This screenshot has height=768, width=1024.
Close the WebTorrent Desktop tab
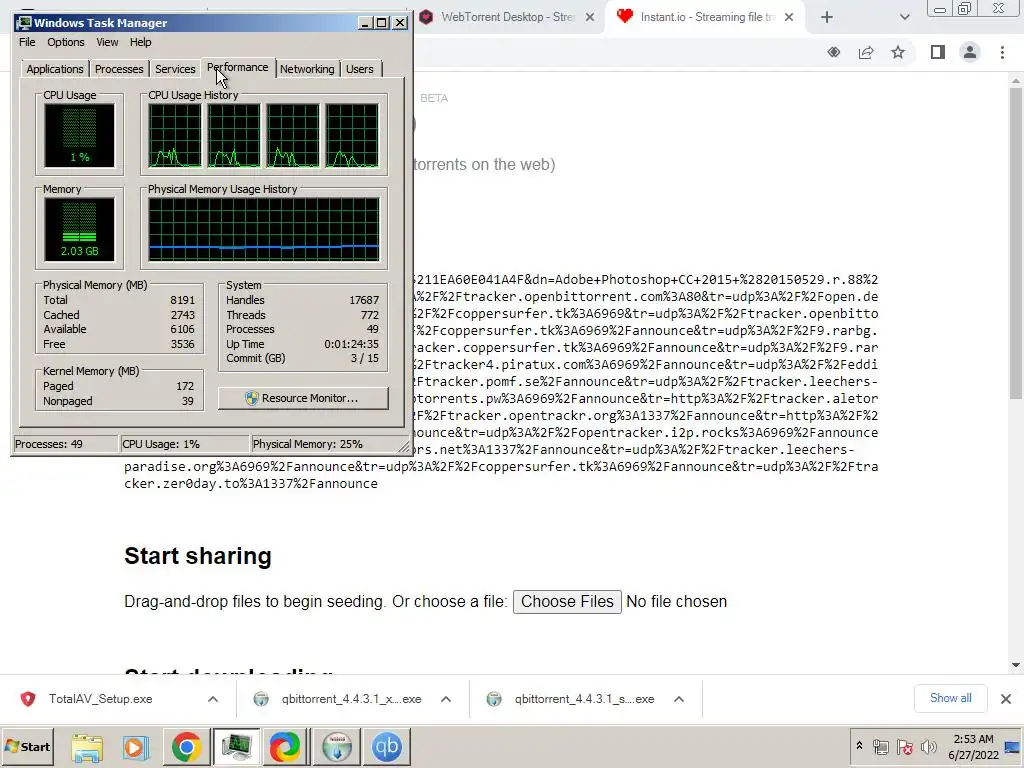(x=590, y=17)
